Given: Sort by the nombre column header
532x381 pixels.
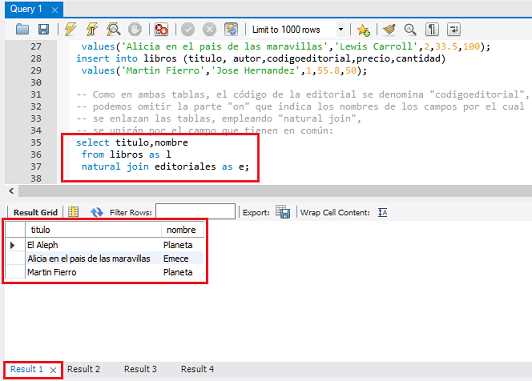Looking at the screenshot, I should [183, 230].
